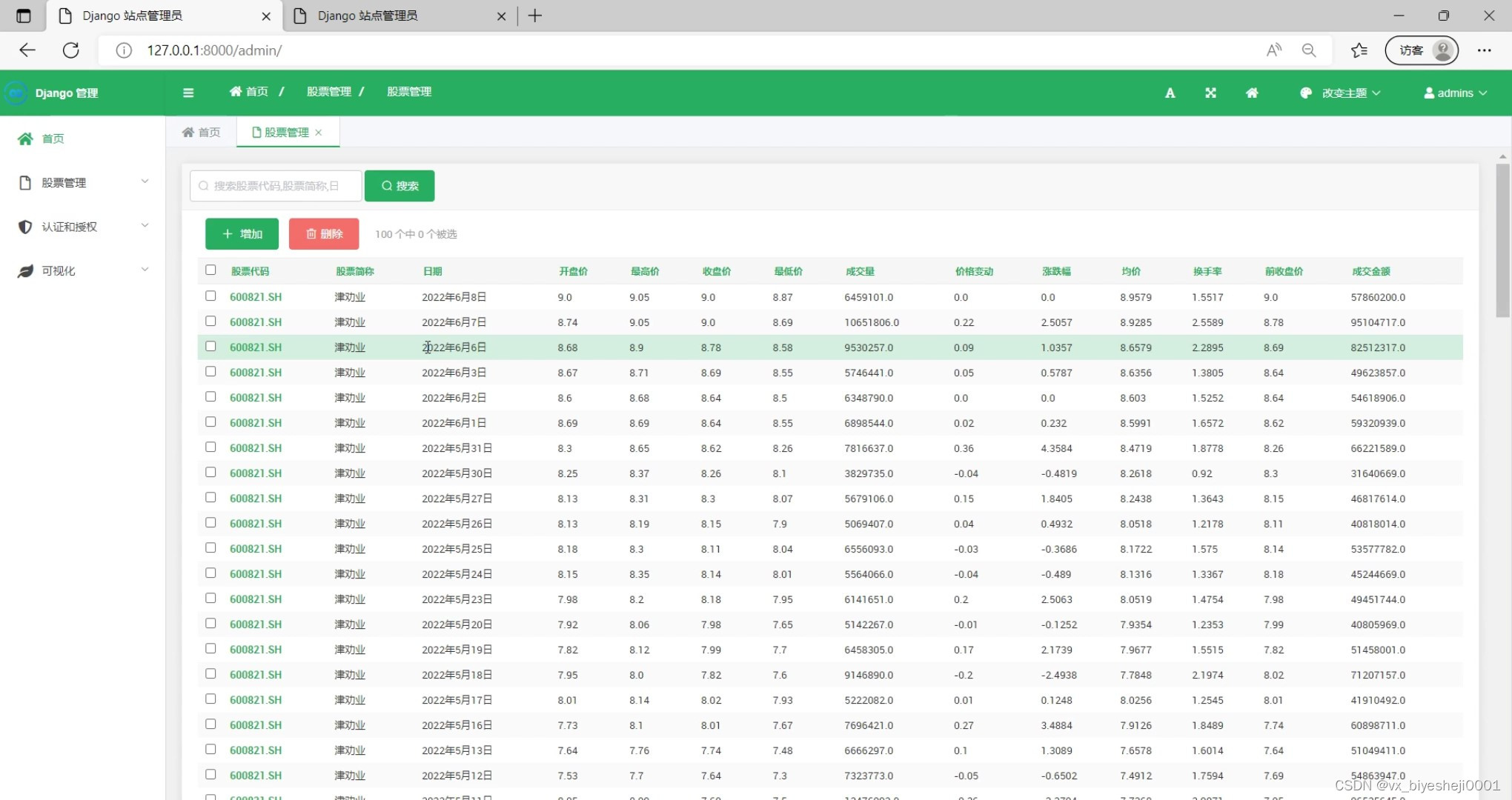Check the row dated 2022年5月27日
This screenshot has width=1512, height=800.
point(210,498)
